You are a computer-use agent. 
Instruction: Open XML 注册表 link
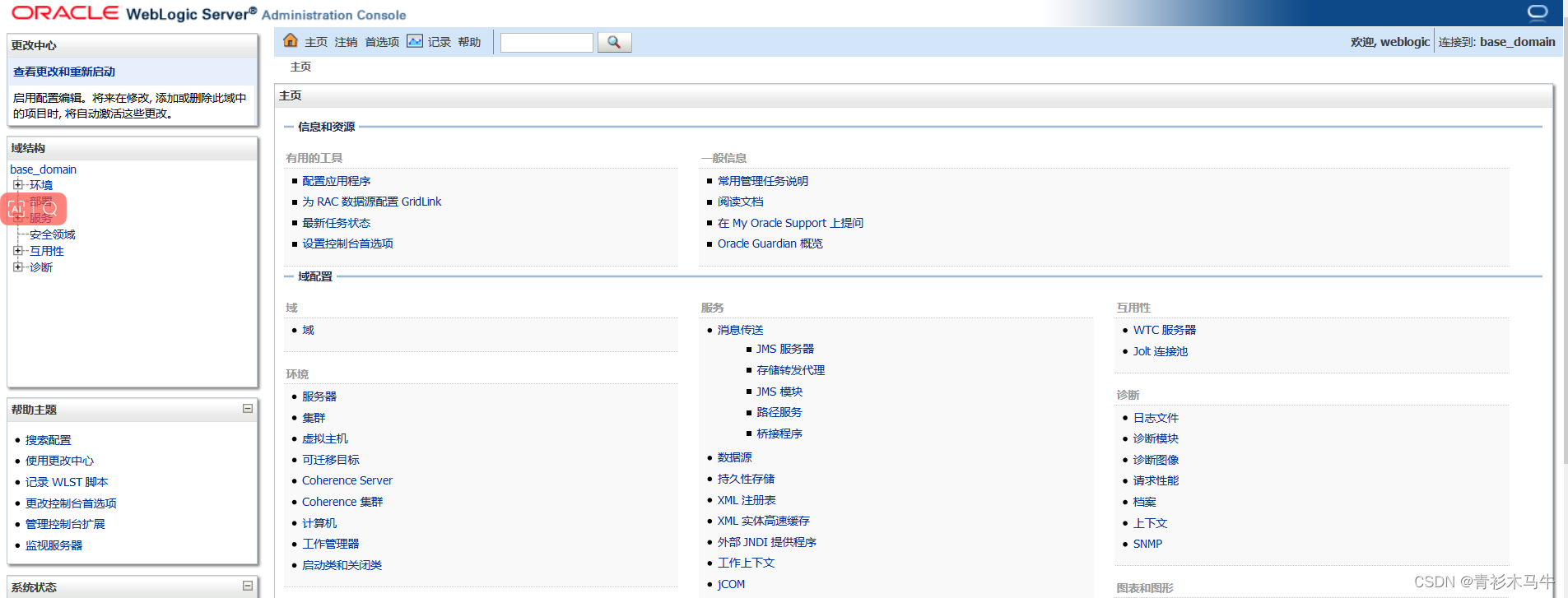pyautogui.click(x=747, y=500)
